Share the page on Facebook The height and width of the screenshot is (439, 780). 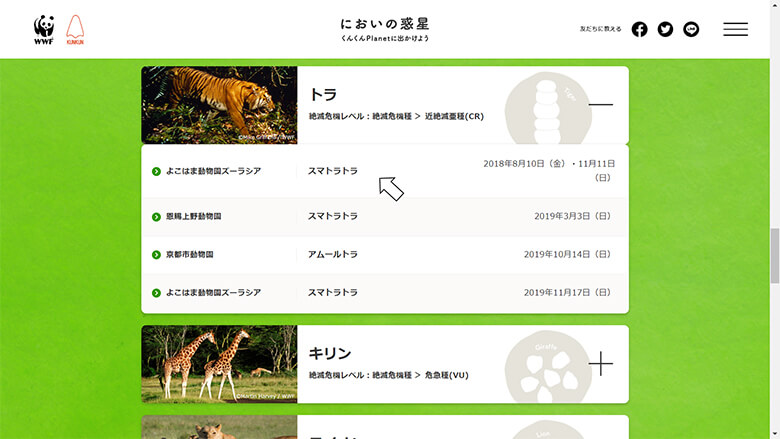point(639,29)
